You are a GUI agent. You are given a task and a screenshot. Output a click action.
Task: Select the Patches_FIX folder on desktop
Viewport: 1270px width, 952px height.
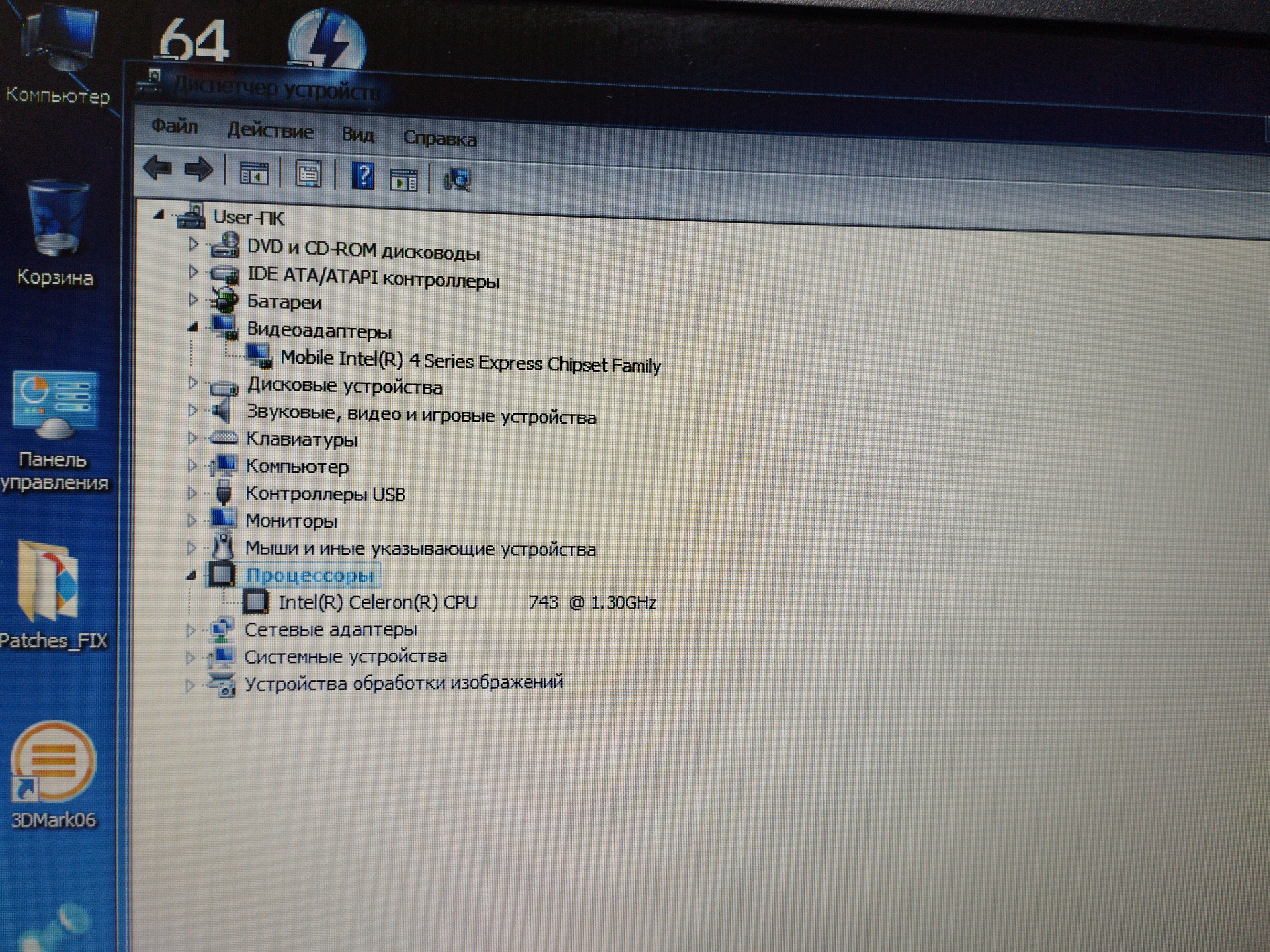(x=53, y=594)
